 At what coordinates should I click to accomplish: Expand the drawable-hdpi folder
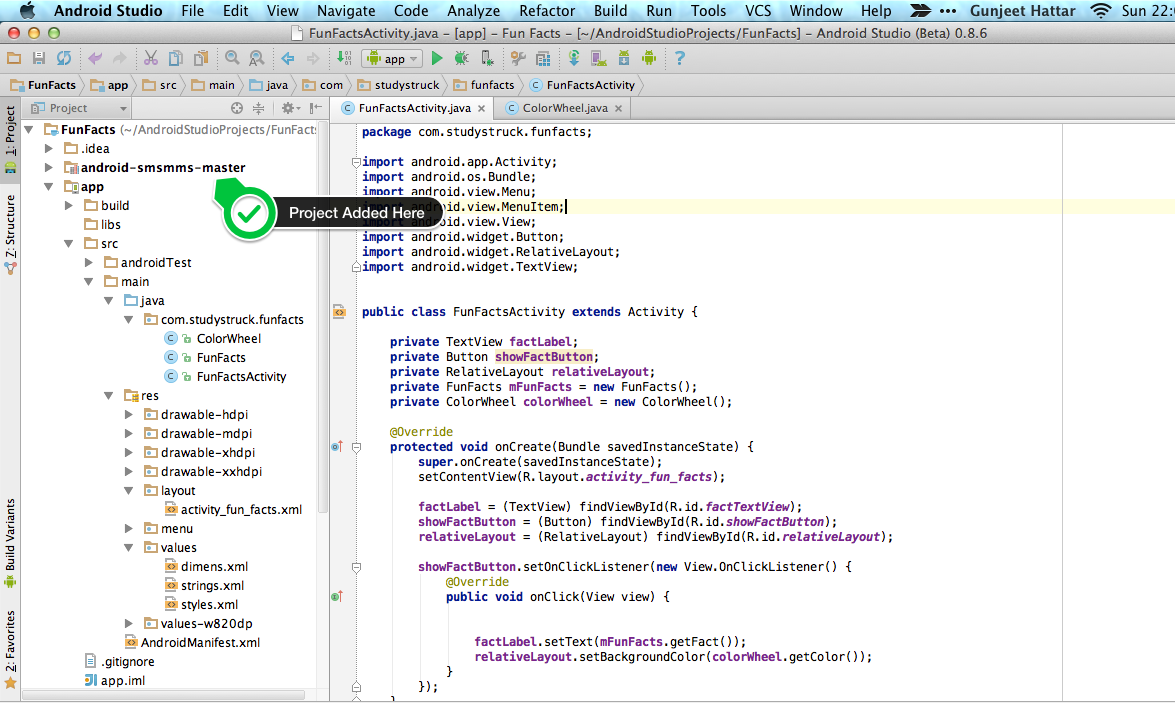click(x=129, y=415)
